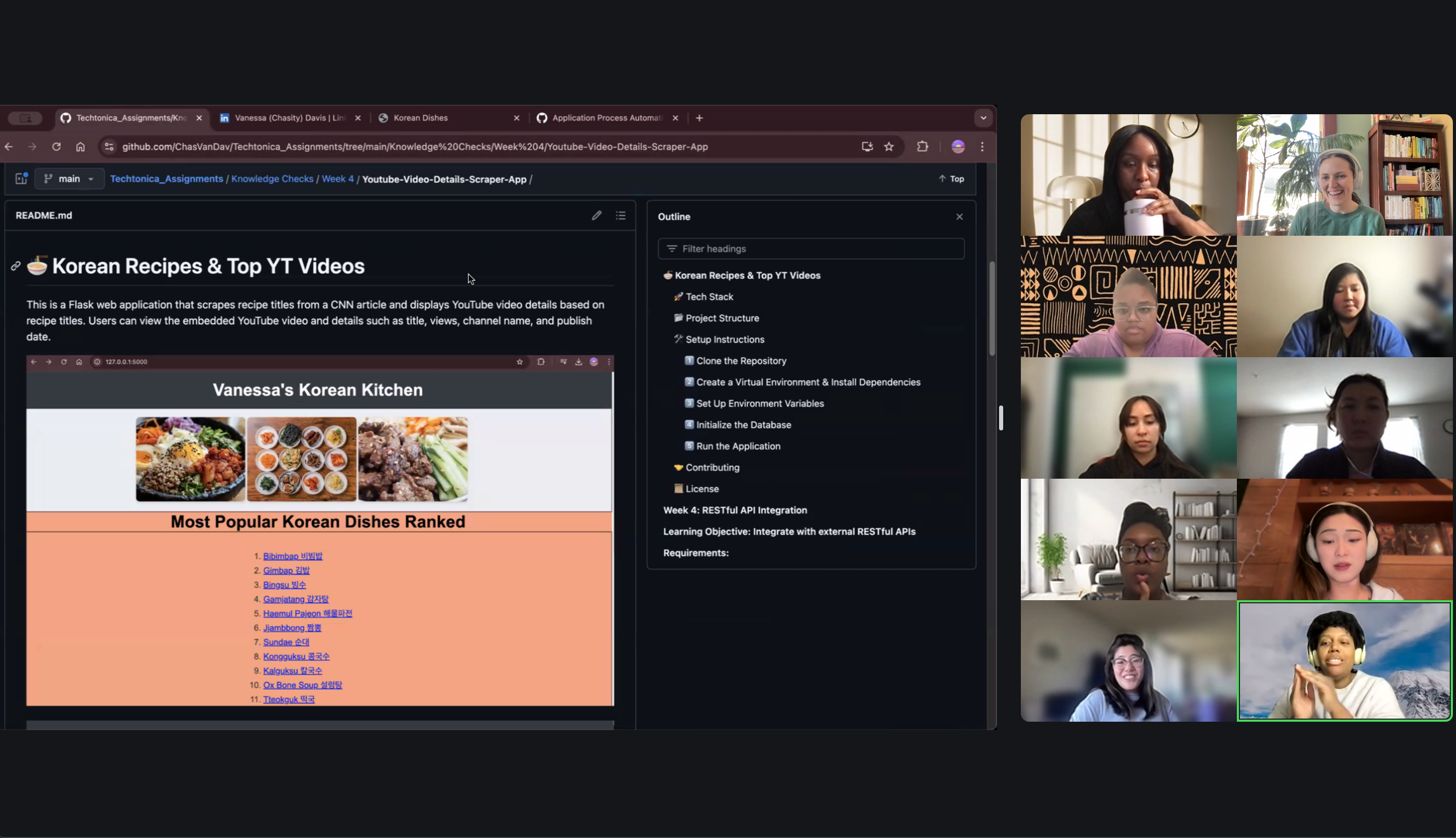Open the Knowledge Checks breadcrumb link
This screenshot has height=838, width=1456.
click(272, 179)
